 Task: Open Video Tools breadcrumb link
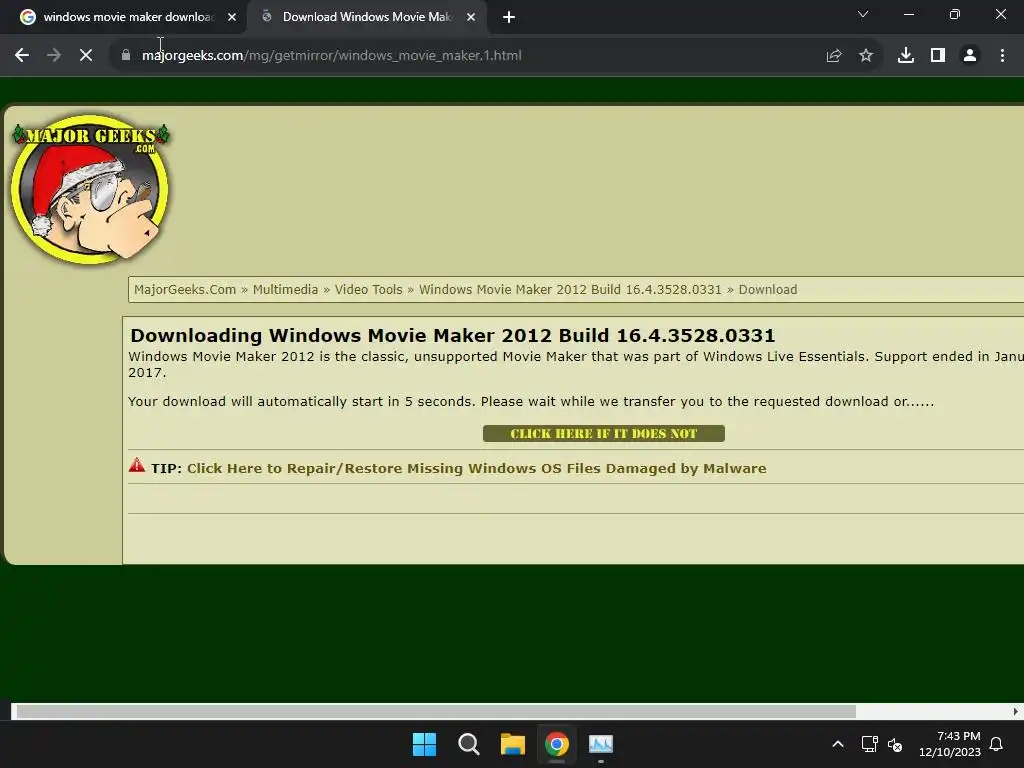click(x=368, y=290)
